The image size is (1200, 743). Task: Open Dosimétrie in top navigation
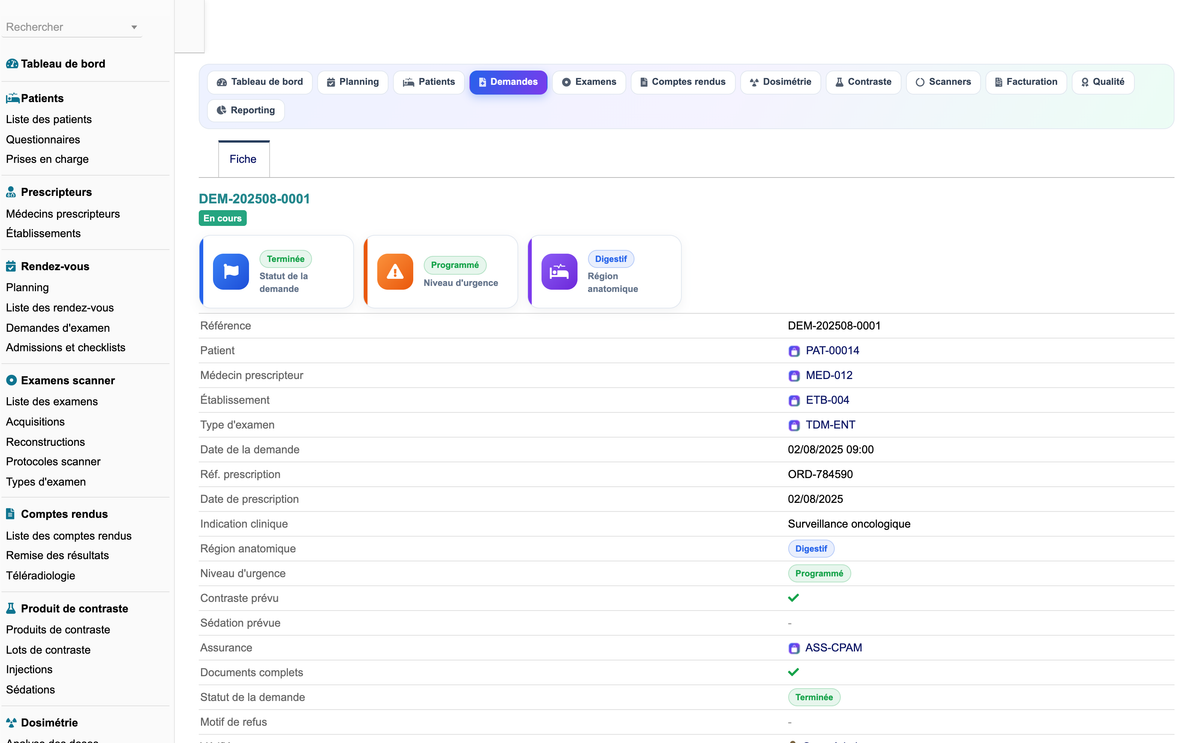(781, 82)
